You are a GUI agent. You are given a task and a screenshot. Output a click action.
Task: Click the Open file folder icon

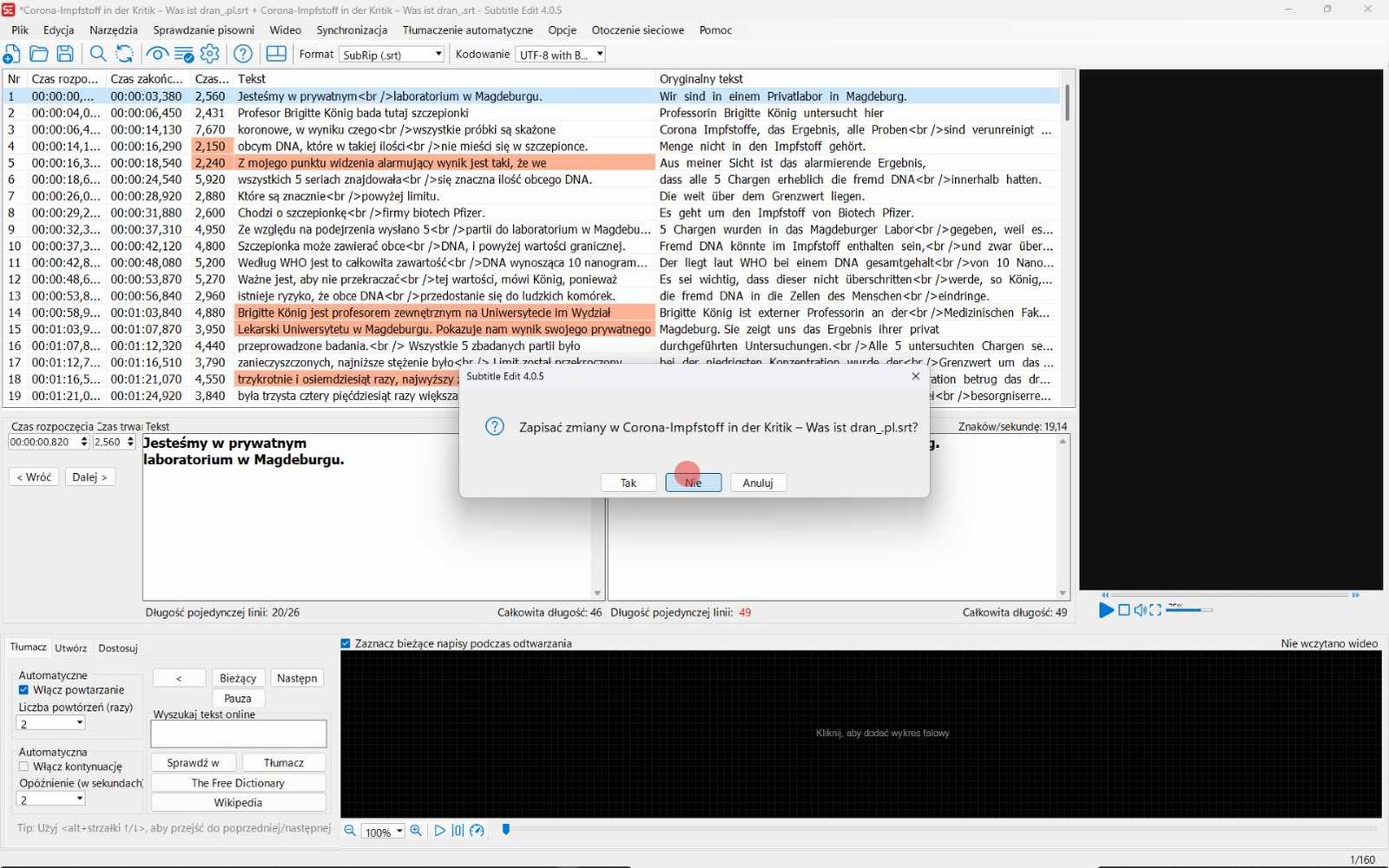click(x=38, y=54)
